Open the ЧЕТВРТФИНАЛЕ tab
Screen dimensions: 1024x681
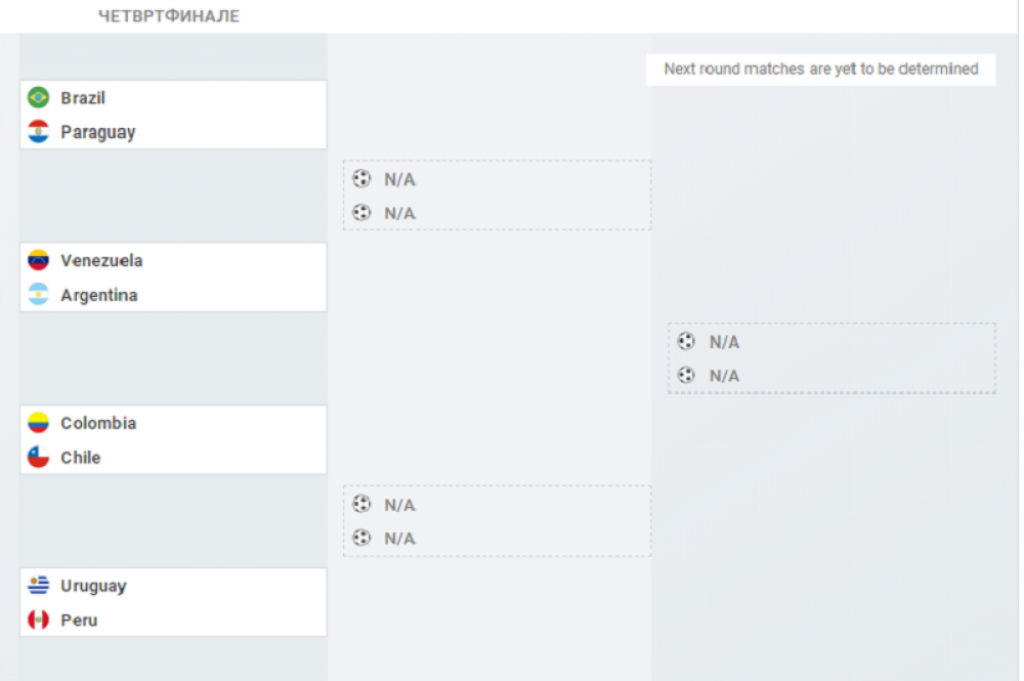[169, 17]
